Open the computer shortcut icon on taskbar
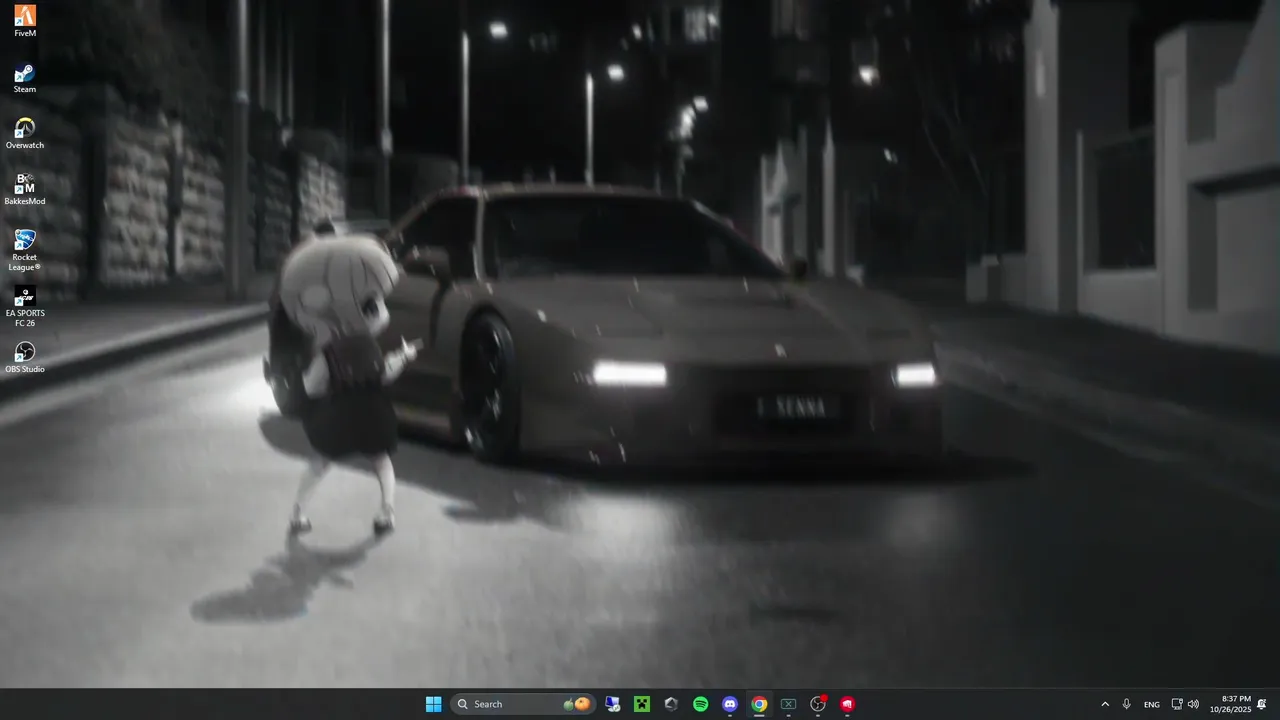Image resolution: width=1280 pixels, height=720 pixels. 613,704
